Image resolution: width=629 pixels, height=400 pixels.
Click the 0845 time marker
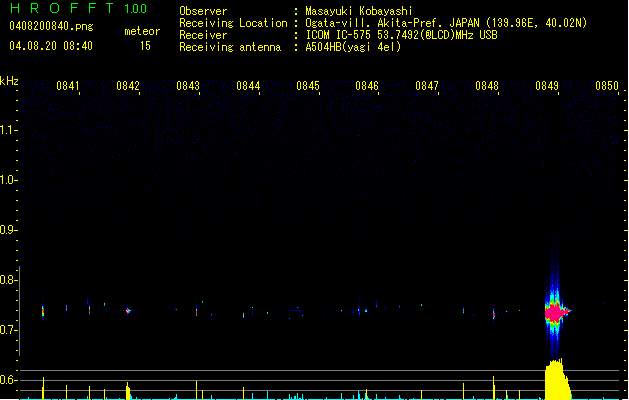pos(308,86)
